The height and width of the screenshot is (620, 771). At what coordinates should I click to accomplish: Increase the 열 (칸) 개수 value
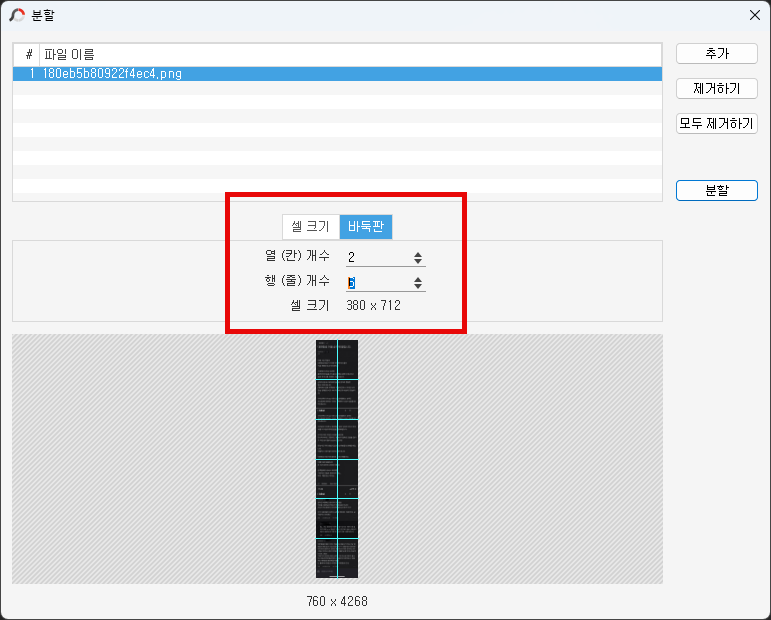pos(418,255)
